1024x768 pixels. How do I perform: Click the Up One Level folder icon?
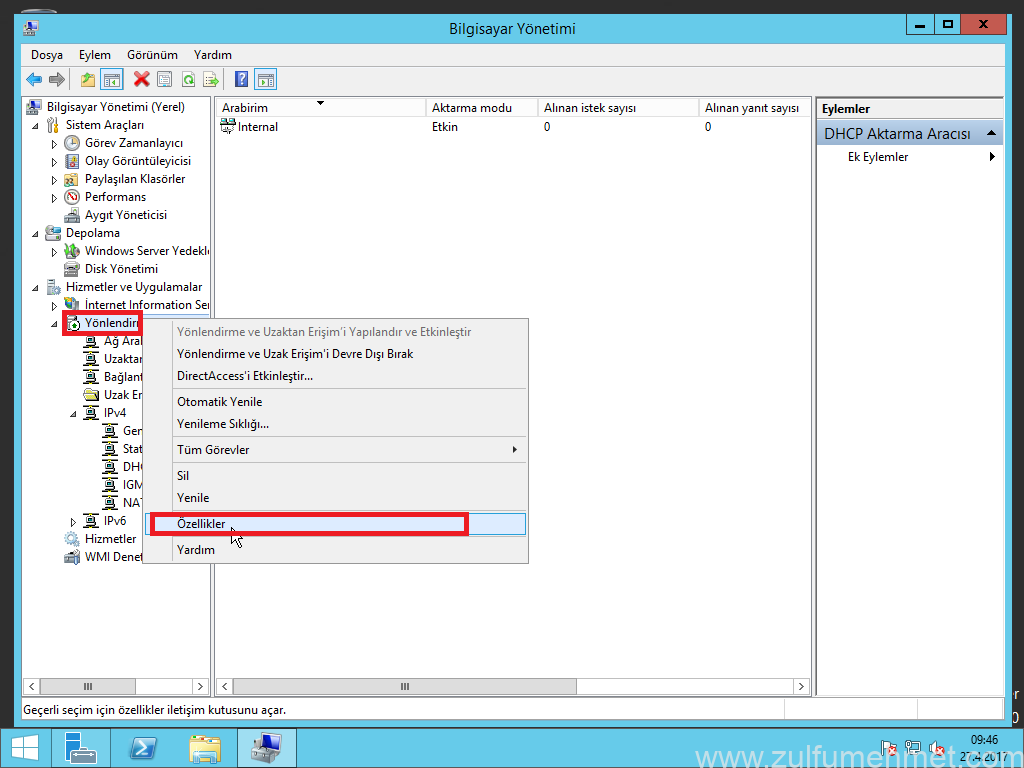point(88,80)
